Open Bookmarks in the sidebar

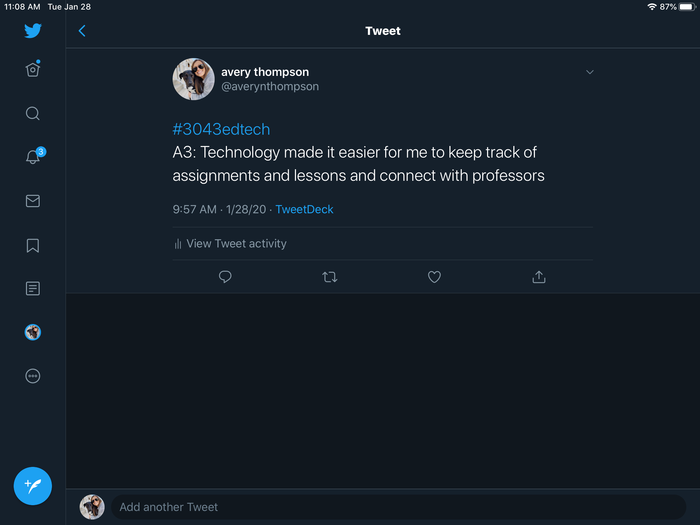(x=33, y=245)
